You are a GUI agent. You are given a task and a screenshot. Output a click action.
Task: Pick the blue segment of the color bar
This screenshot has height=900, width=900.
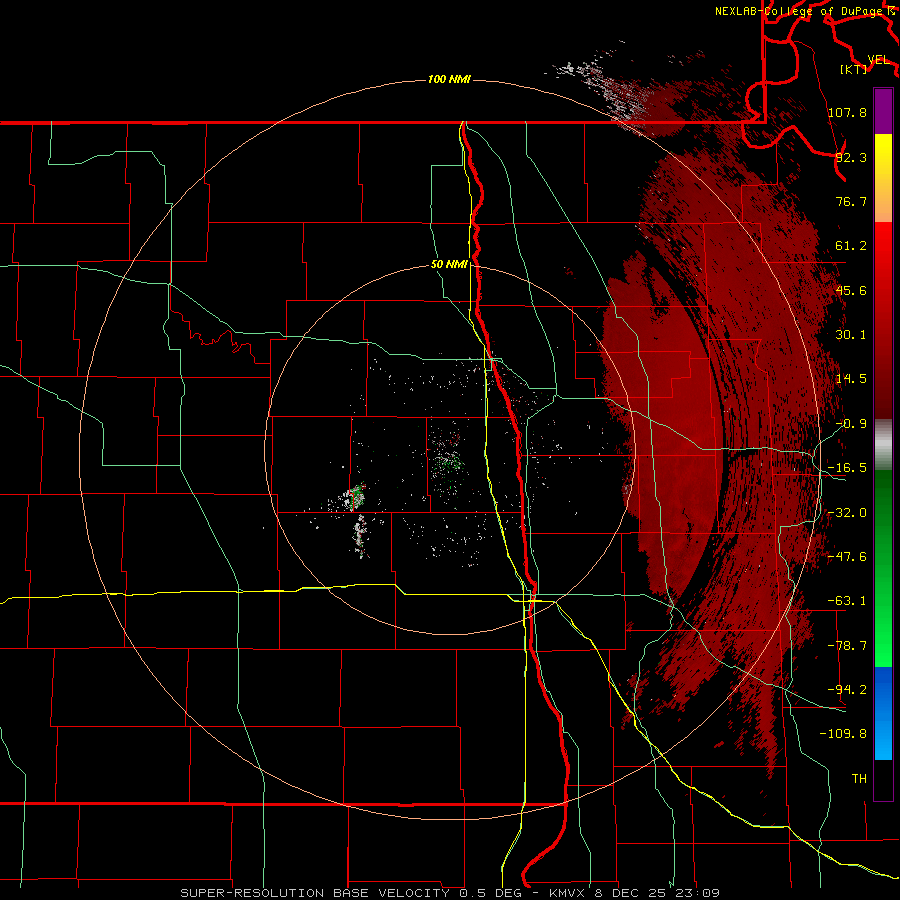click(x=883, y=713)
